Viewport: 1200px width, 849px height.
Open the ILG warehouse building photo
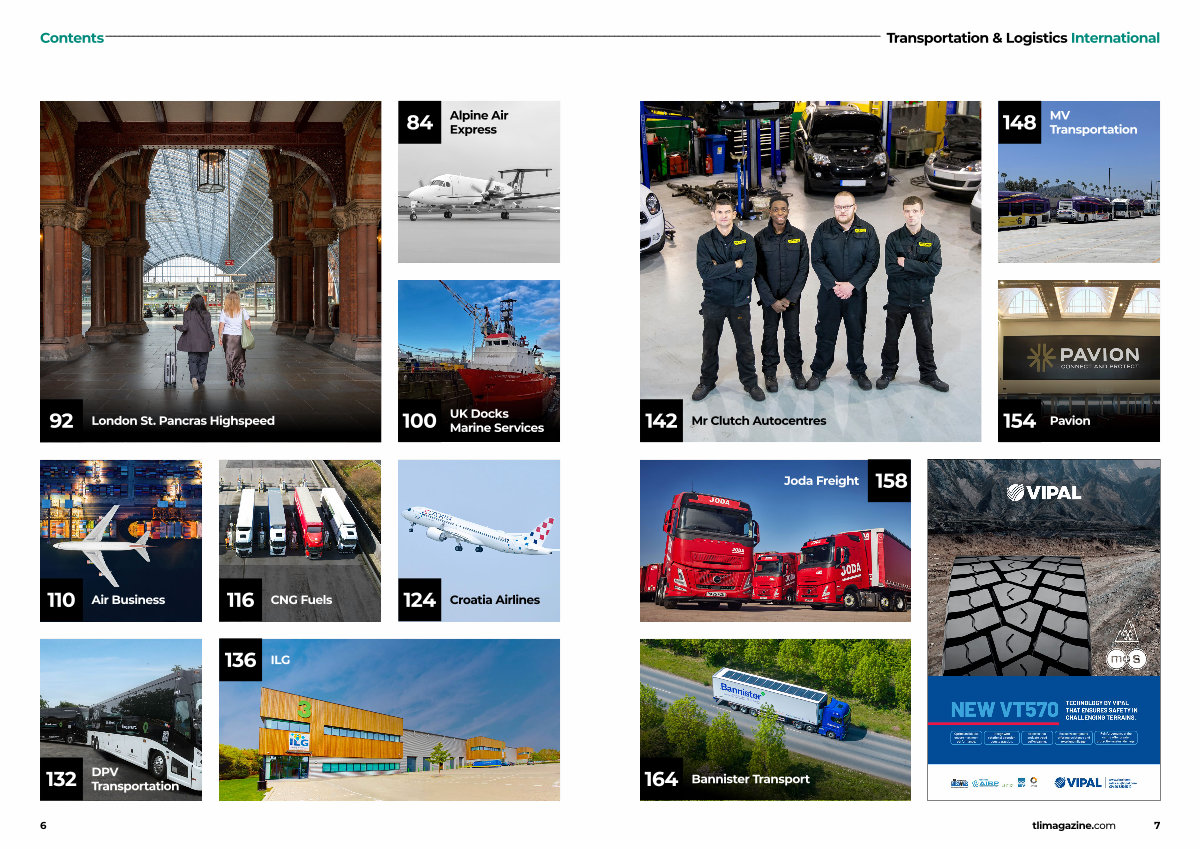[390, 720]
